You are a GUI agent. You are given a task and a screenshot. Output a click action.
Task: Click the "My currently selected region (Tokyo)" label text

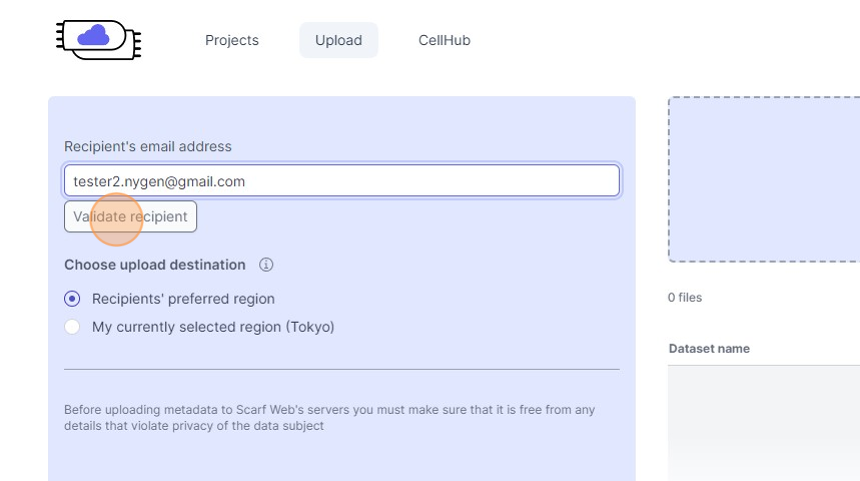click(213, 327)
